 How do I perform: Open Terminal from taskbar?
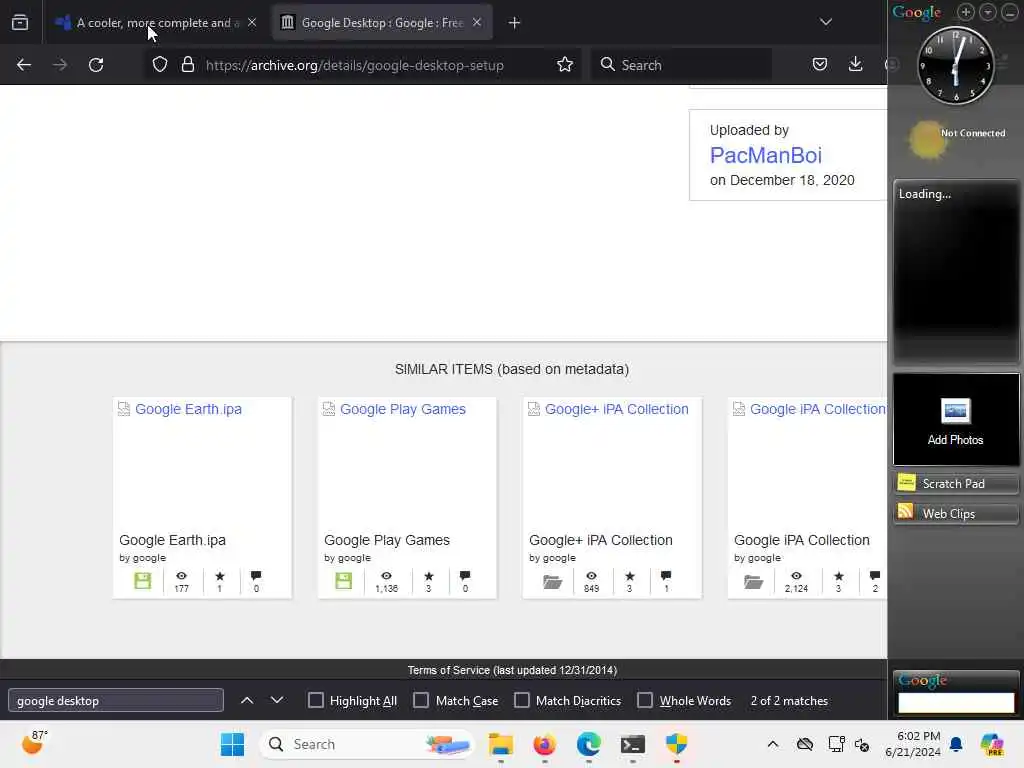632,744
